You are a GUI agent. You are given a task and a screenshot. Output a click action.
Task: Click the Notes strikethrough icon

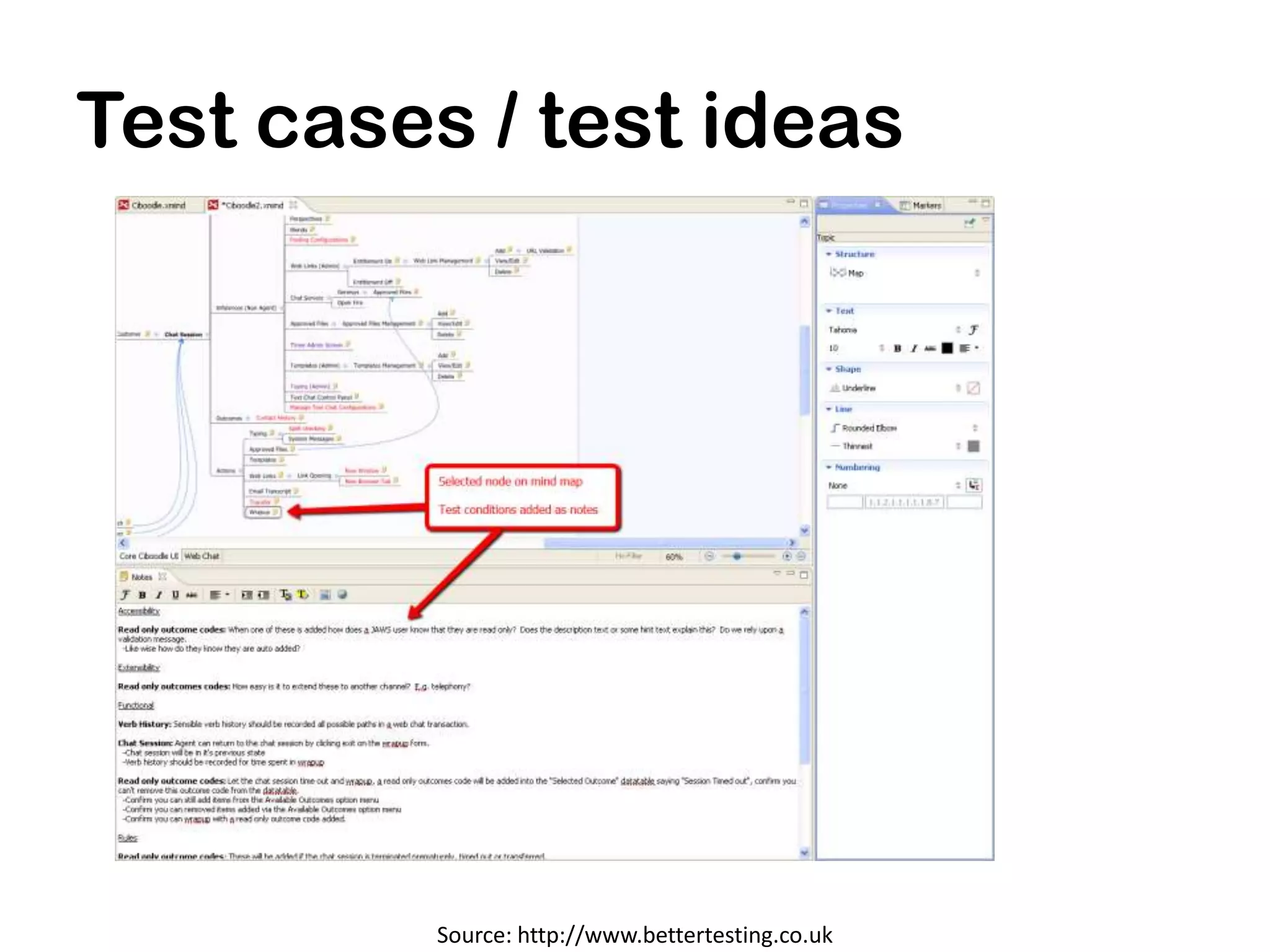point(192,595)
